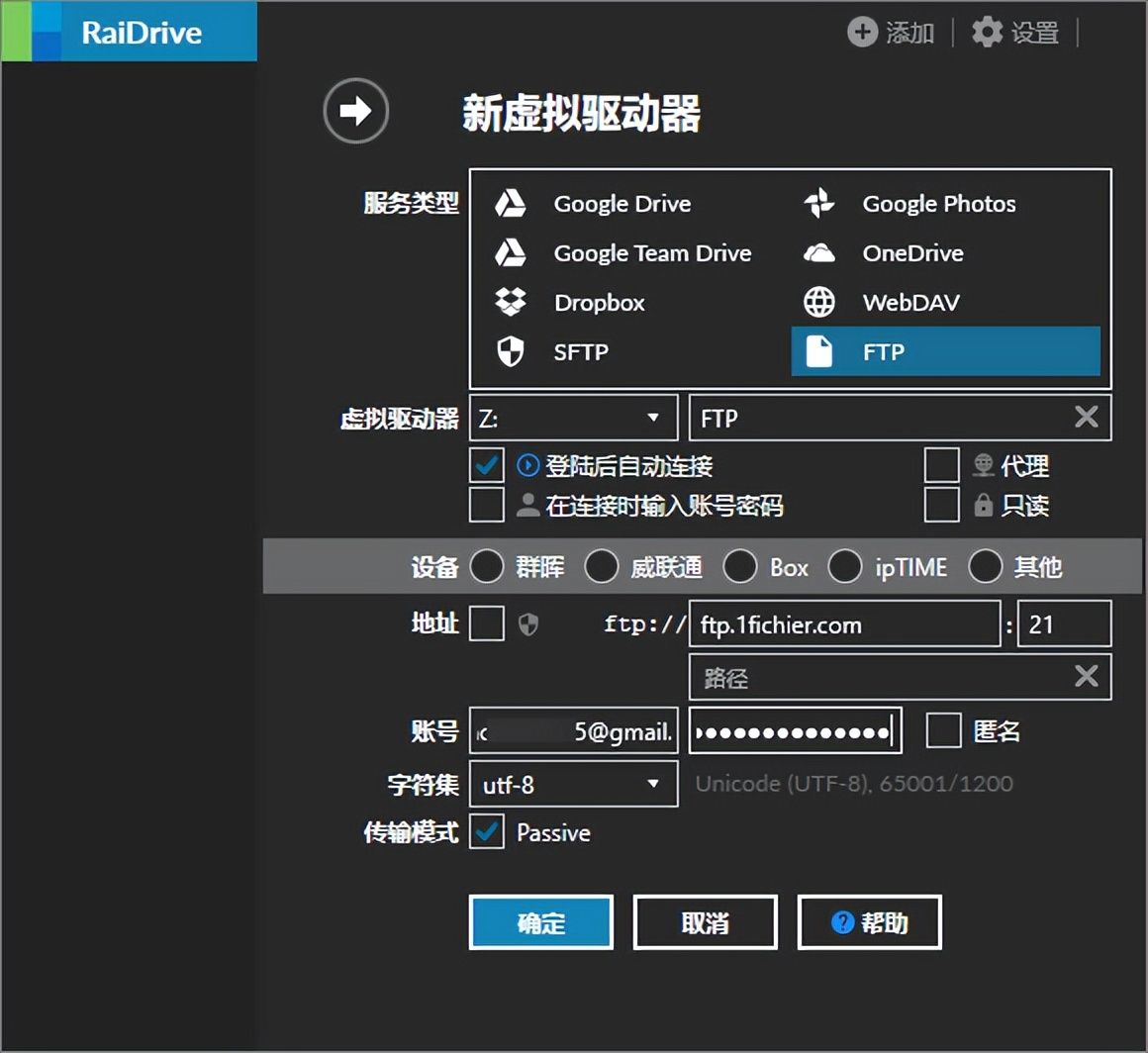The width and height of the screenshot is (1148, 1053).
Task: Click the account (账号) email field
Action: click(x=573, y=730)
